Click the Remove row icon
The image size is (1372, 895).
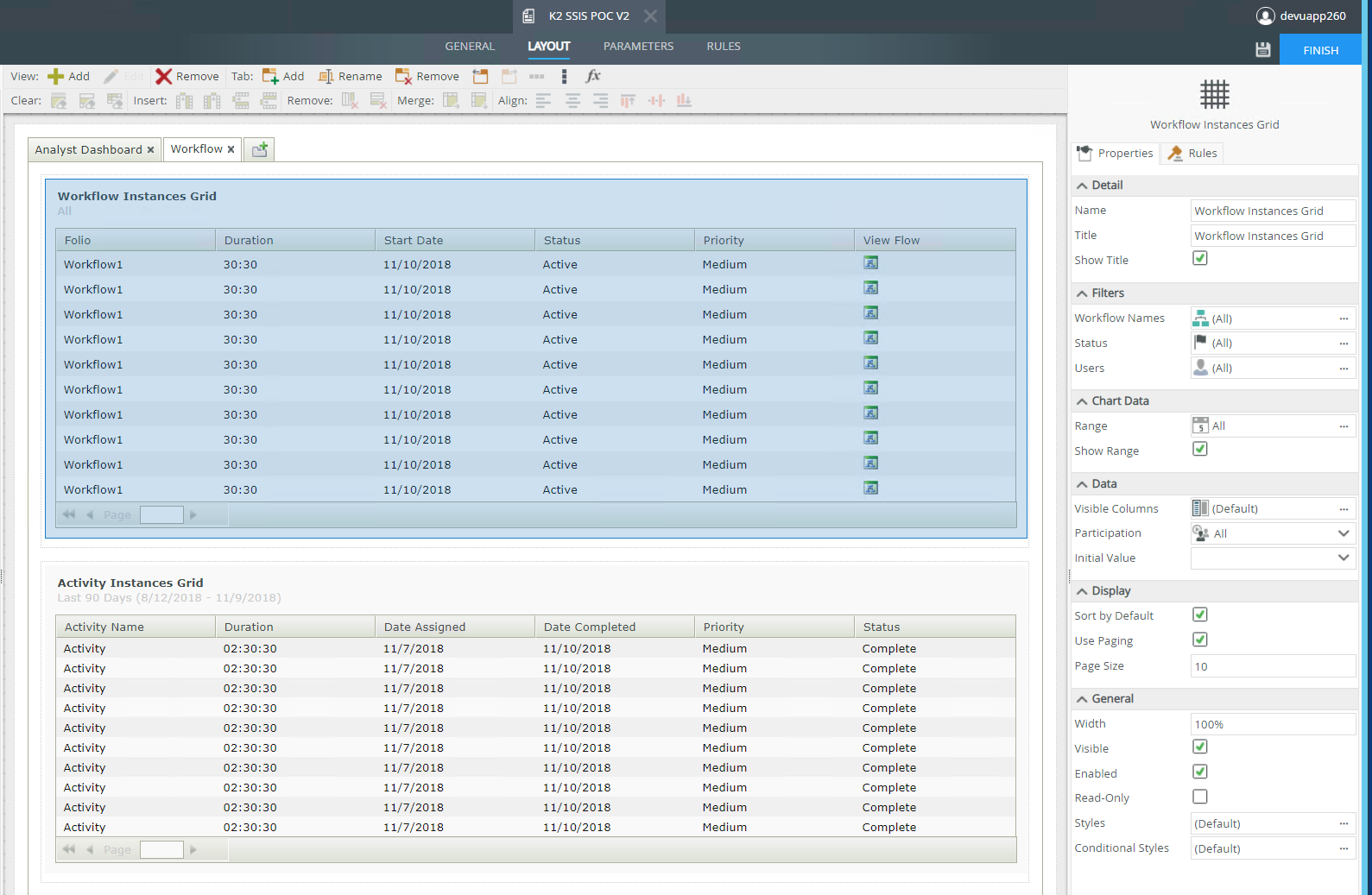377,101
